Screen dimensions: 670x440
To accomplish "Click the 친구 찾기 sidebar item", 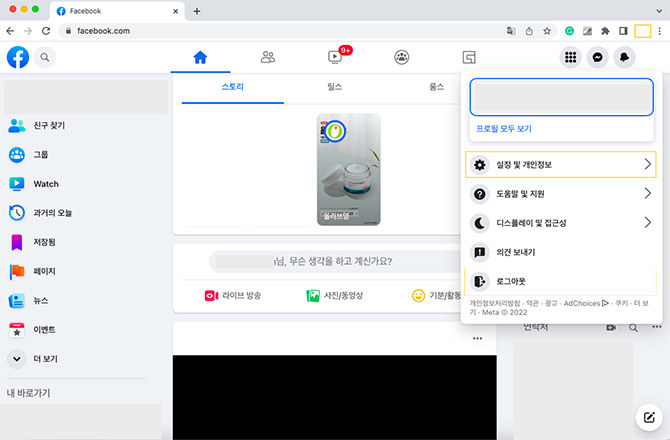I will point(85,126).
